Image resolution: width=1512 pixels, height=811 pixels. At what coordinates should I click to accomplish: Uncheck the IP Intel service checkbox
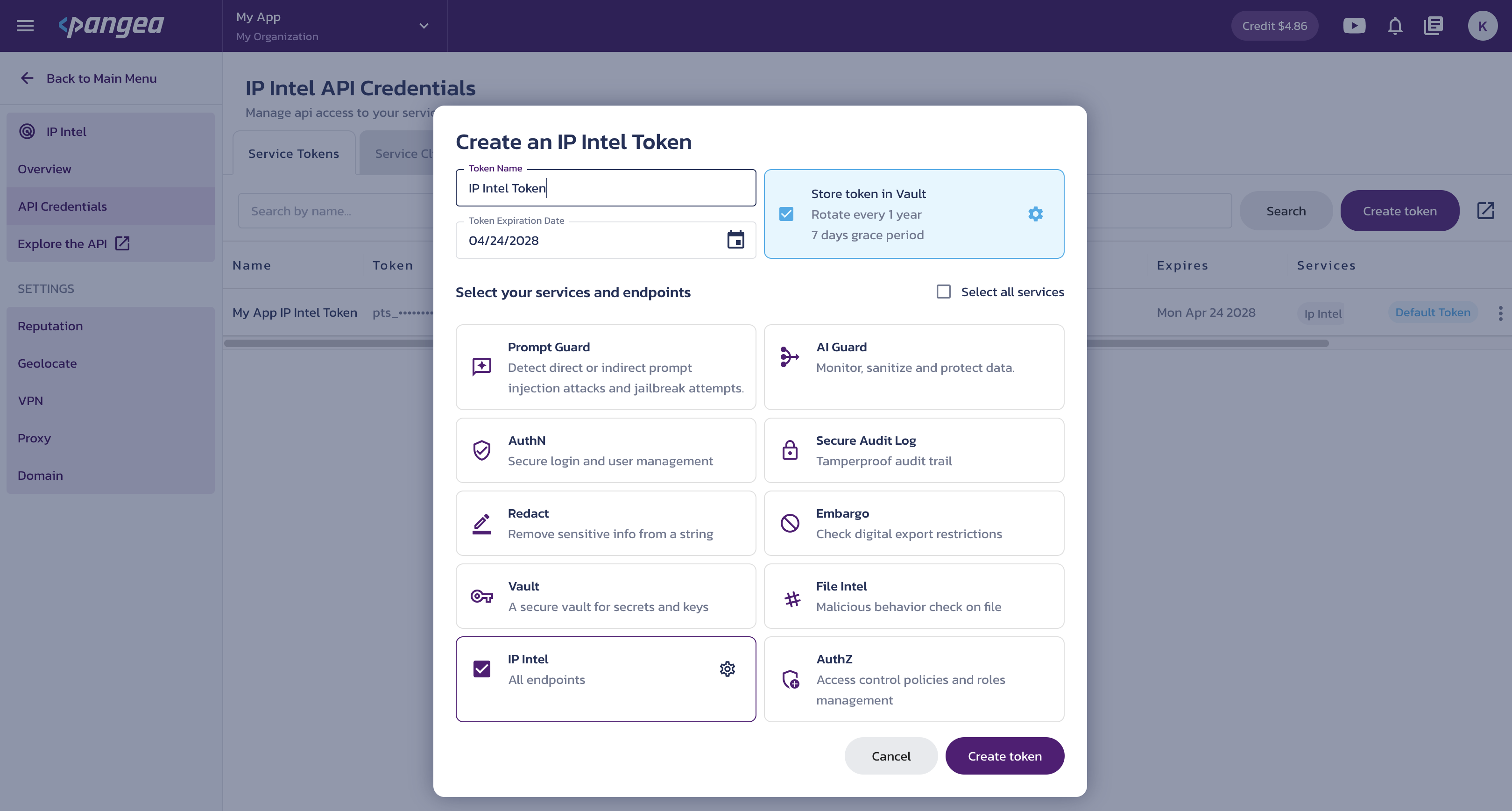(x=481, y=669)
